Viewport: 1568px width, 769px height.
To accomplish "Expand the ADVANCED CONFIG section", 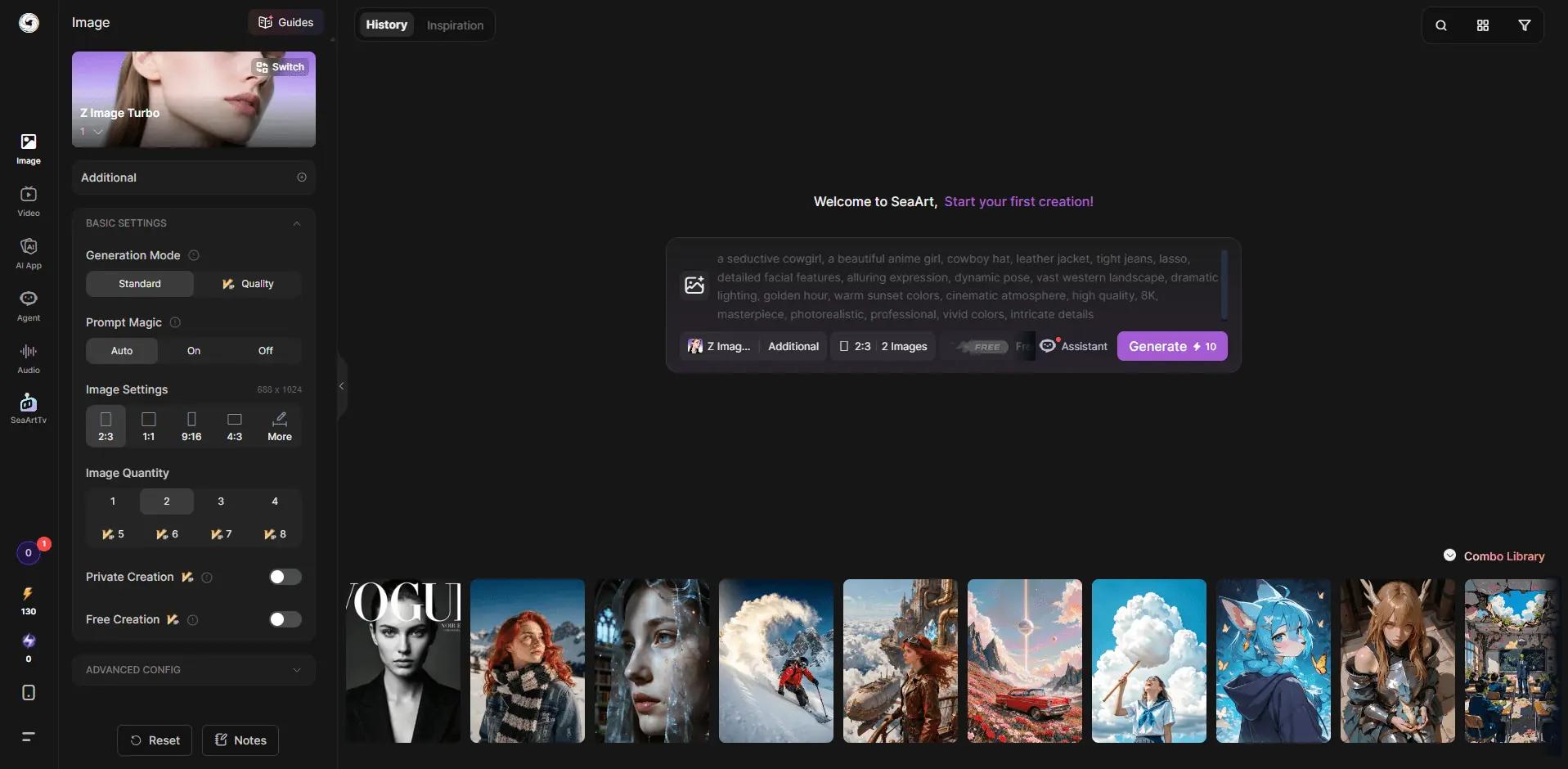I will (194, 670).
